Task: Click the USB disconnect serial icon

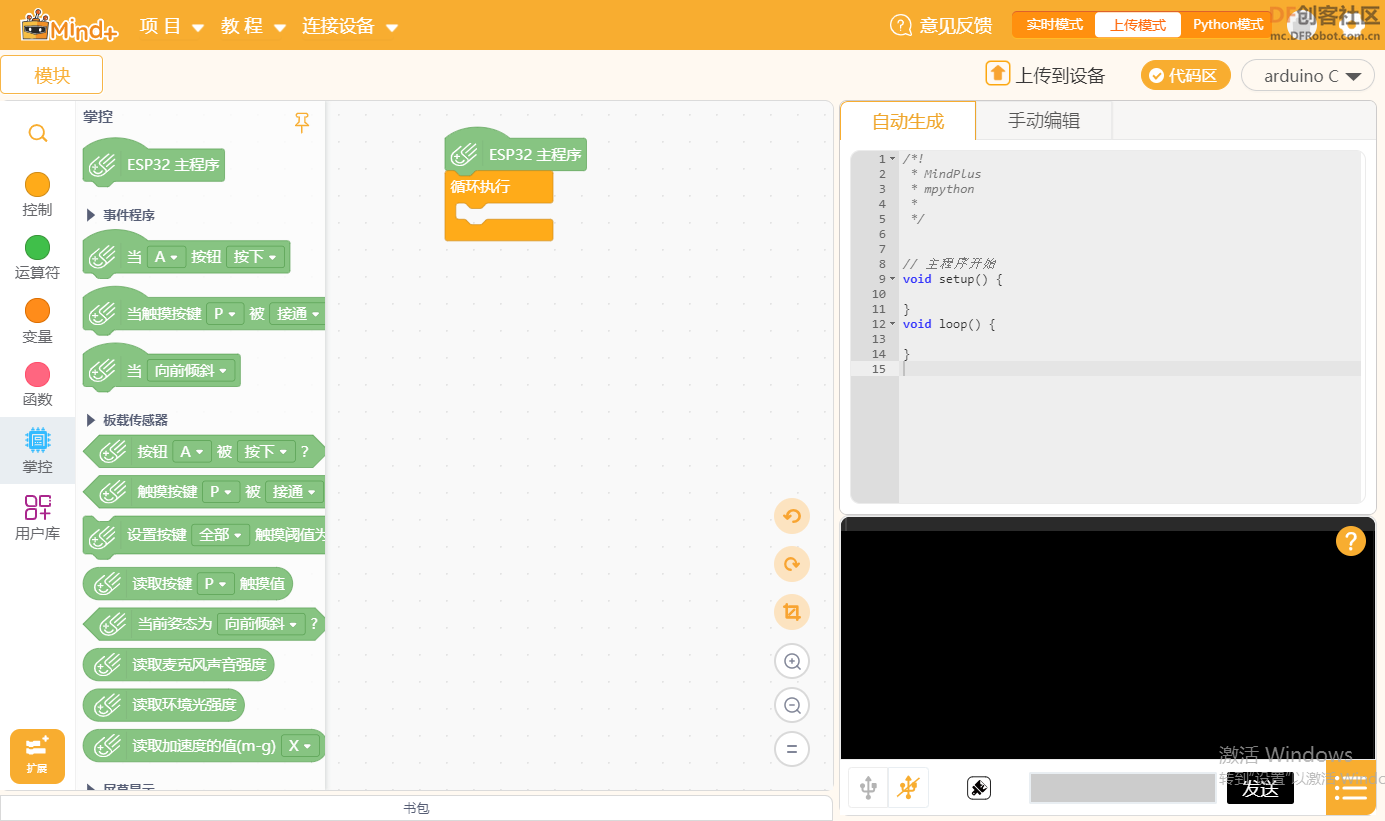Action: coord(908,788)
